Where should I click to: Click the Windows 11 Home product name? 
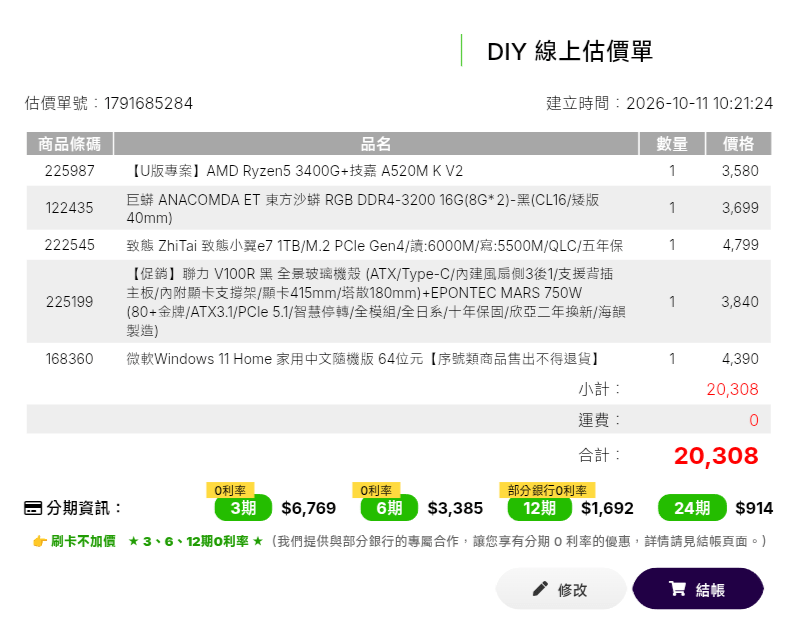click(363, 359)
